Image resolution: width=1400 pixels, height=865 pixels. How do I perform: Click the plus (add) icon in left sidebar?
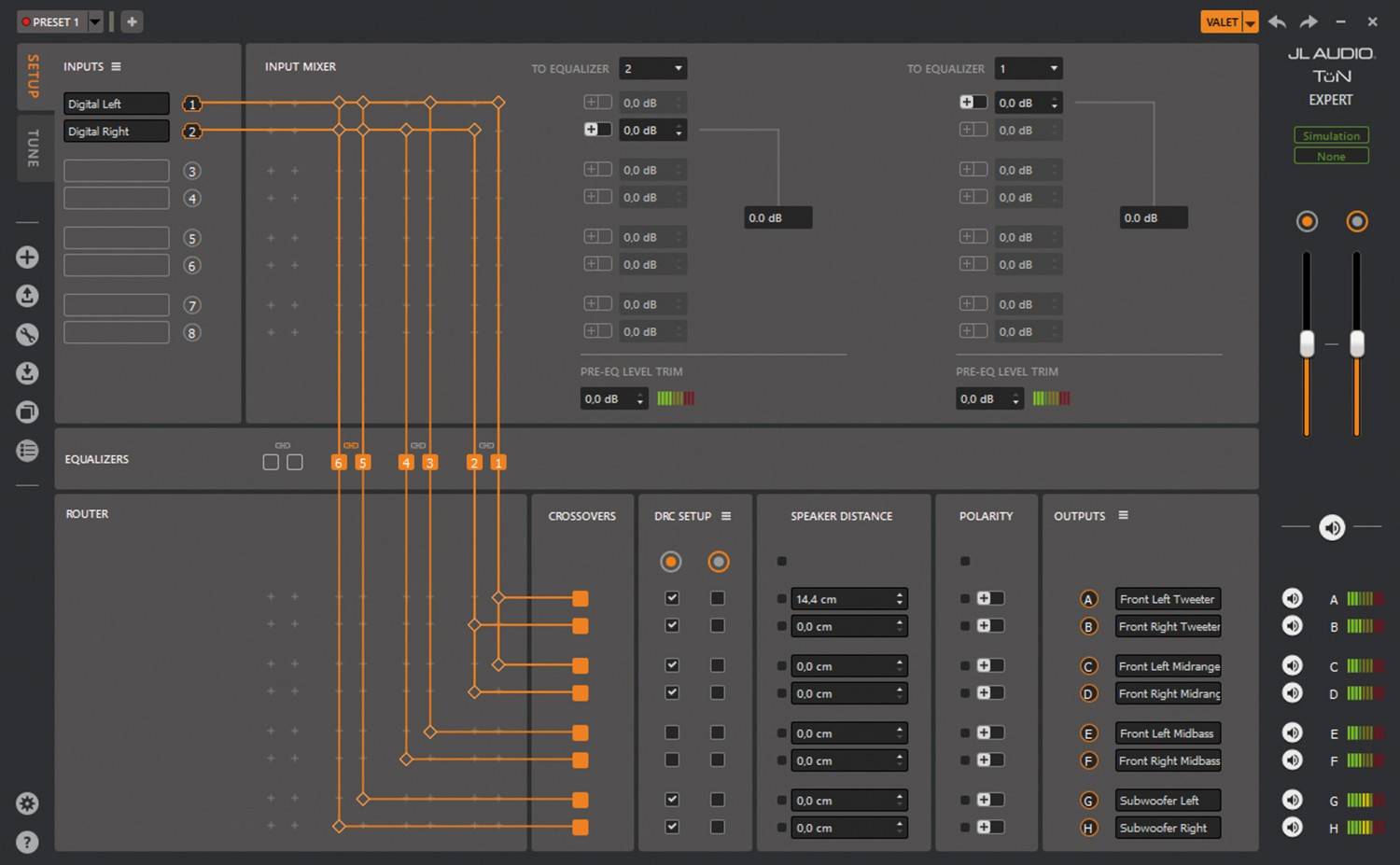pyautogui.click(x=27, y=257)
